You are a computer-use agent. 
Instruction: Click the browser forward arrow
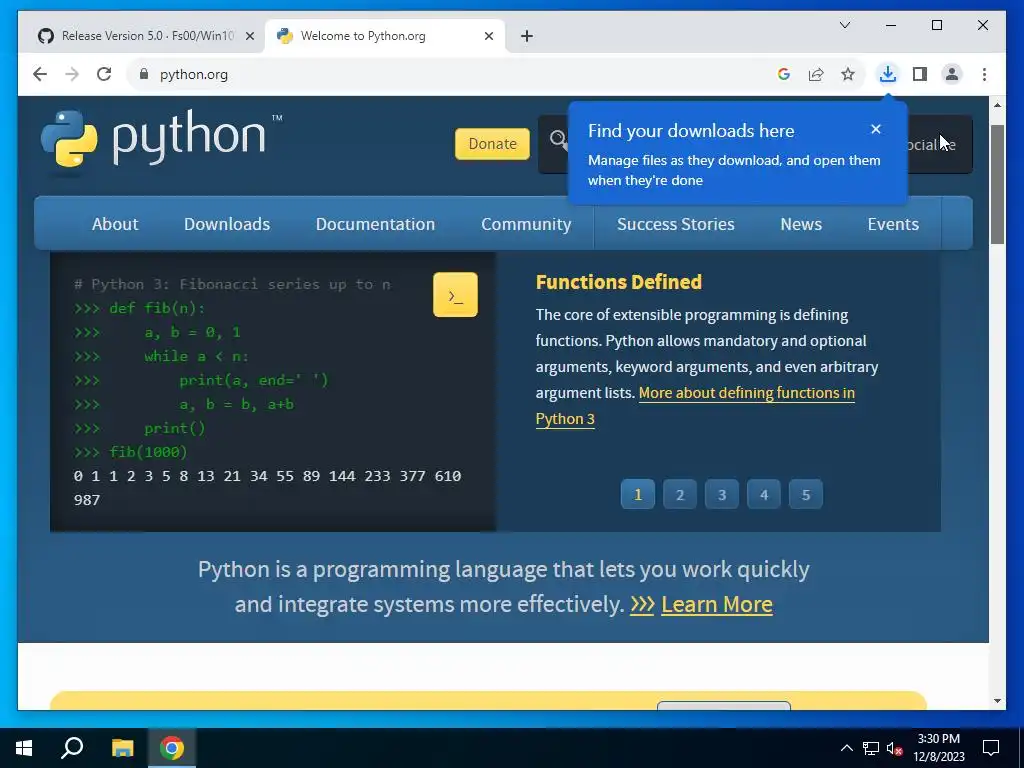click(x=72, y=74)
